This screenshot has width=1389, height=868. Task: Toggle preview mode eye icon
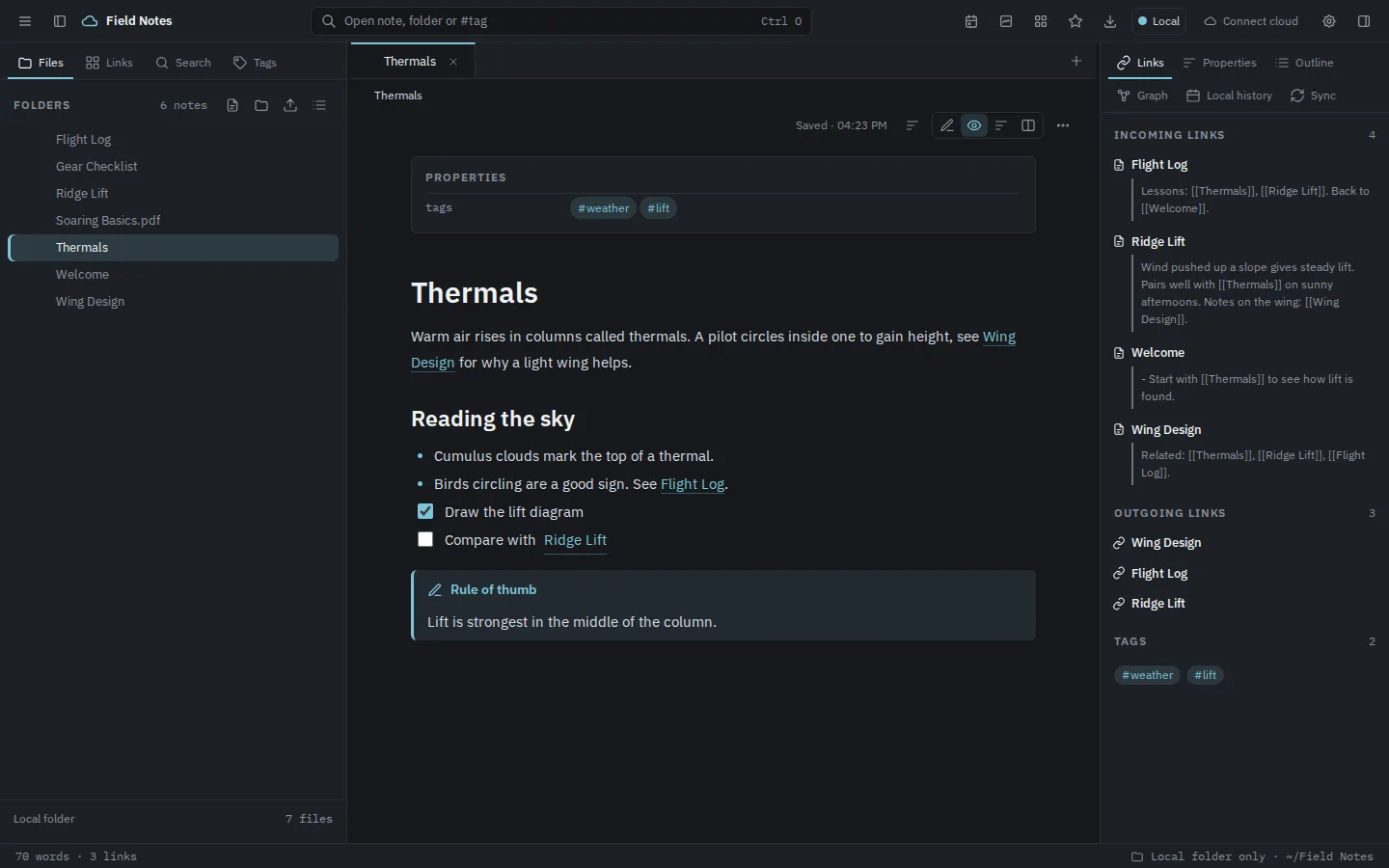pos(974,125)
